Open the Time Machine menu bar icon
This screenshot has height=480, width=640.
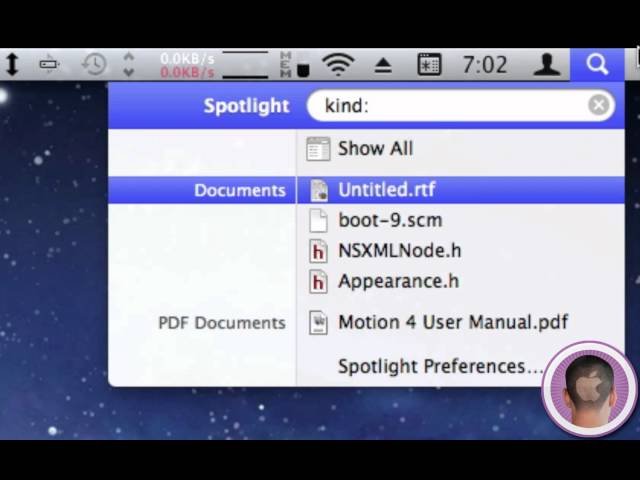coord(94,65)
